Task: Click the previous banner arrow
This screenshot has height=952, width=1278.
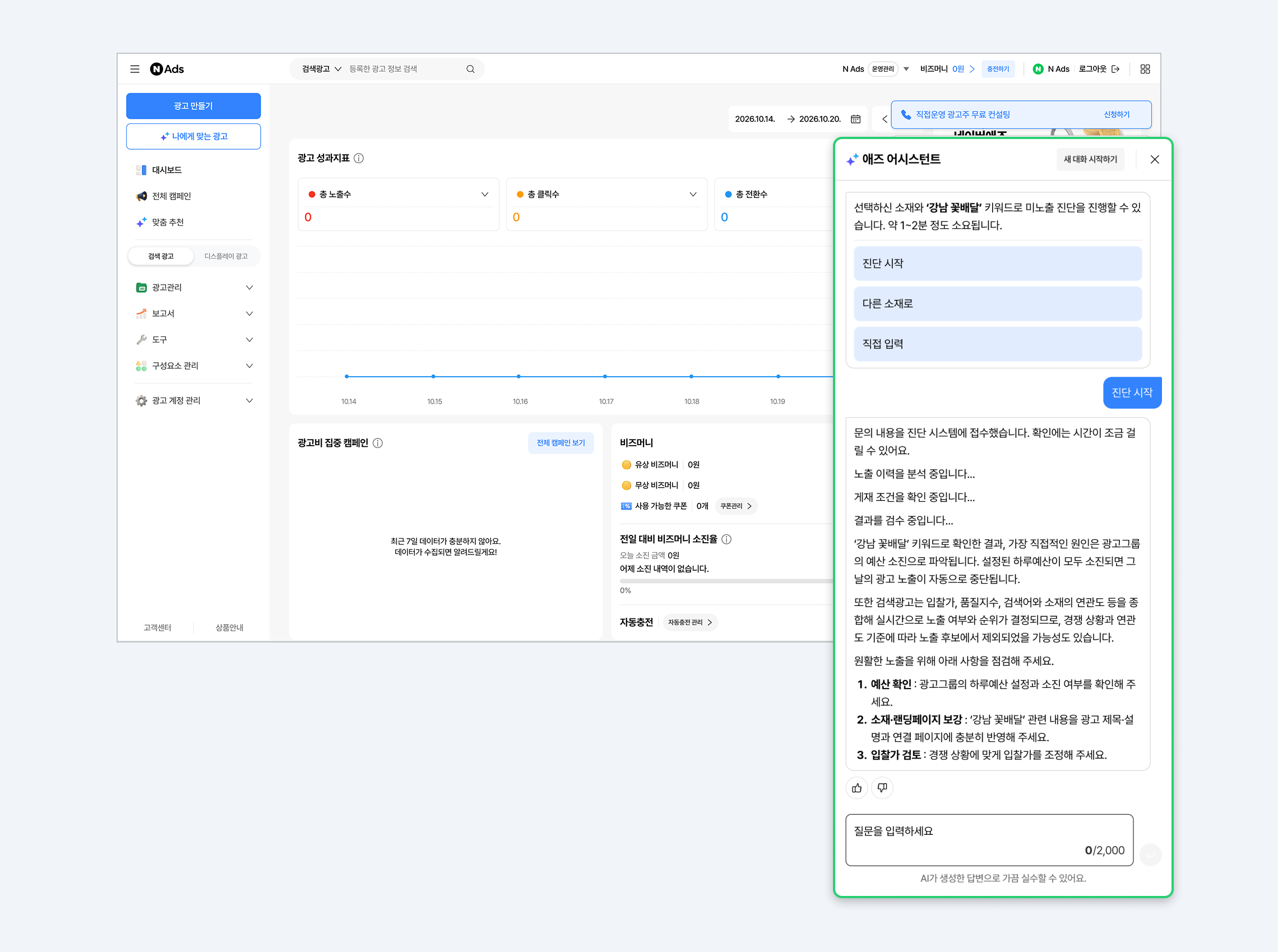Action: [885, 119]
